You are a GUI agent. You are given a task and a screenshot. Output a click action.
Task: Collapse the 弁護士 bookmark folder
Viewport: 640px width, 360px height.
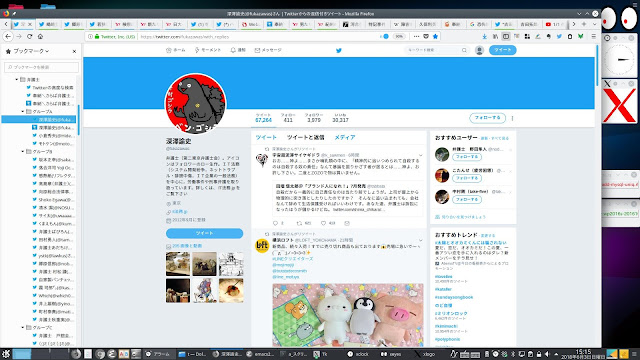[x=17, y=80]
